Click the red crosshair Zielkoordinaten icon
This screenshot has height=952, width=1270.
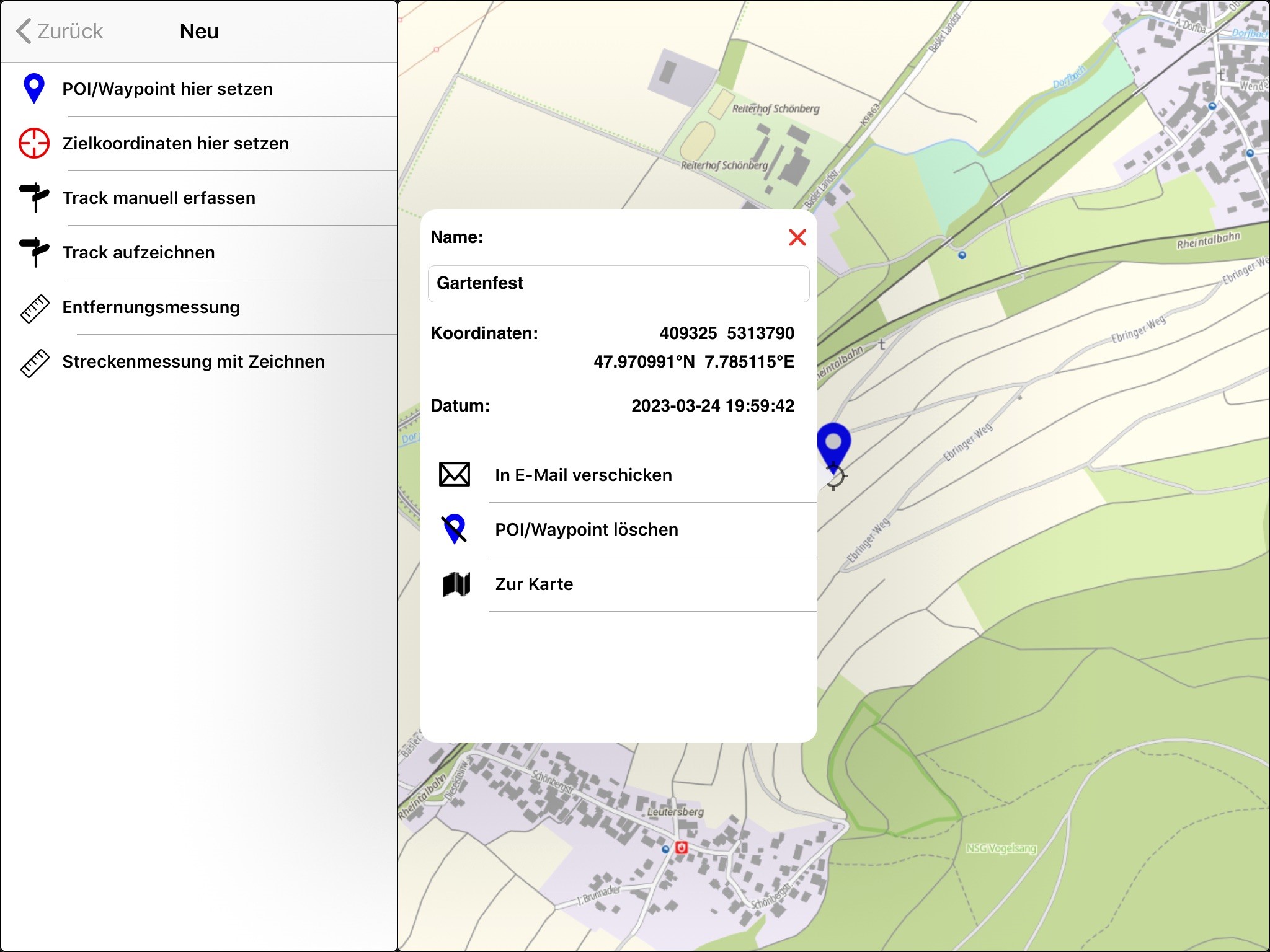pyautogui.click(x=34, y=143)
